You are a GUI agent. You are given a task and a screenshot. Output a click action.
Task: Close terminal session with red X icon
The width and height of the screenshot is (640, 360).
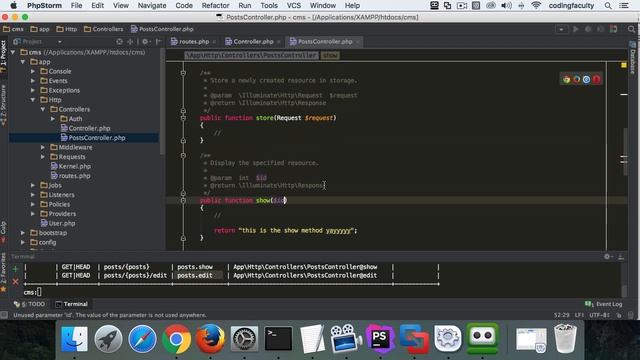coord(16,282)
